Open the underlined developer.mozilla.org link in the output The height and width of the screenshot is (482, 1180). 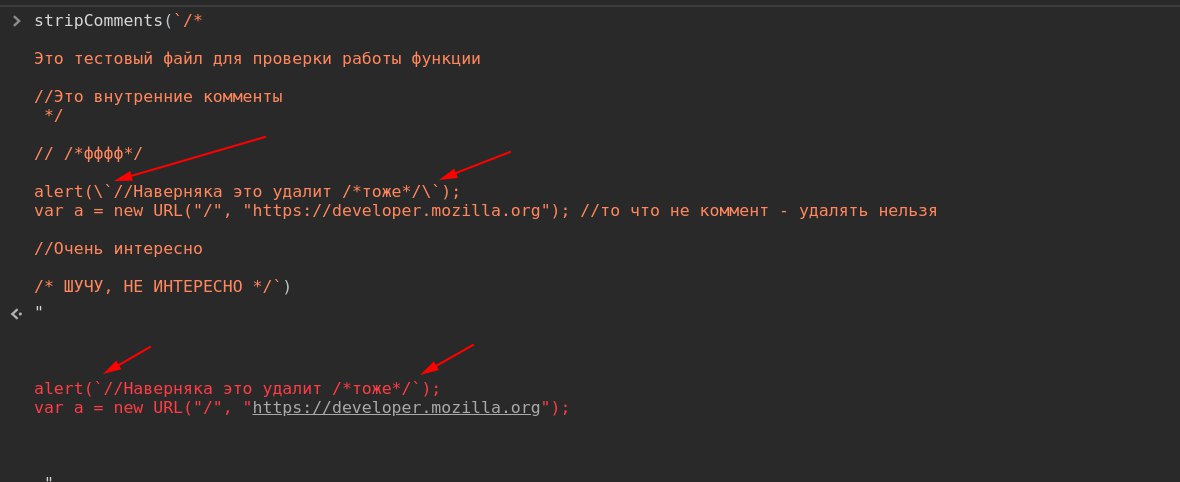pos(397,408)
